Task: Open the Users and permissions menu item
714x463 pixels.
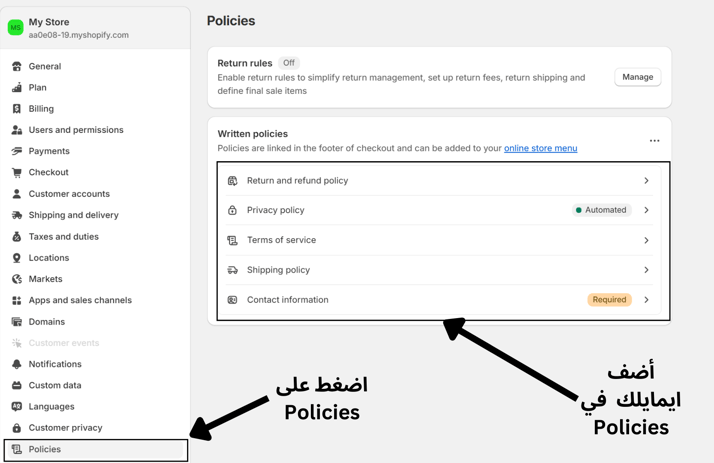Action: point(76,130)
